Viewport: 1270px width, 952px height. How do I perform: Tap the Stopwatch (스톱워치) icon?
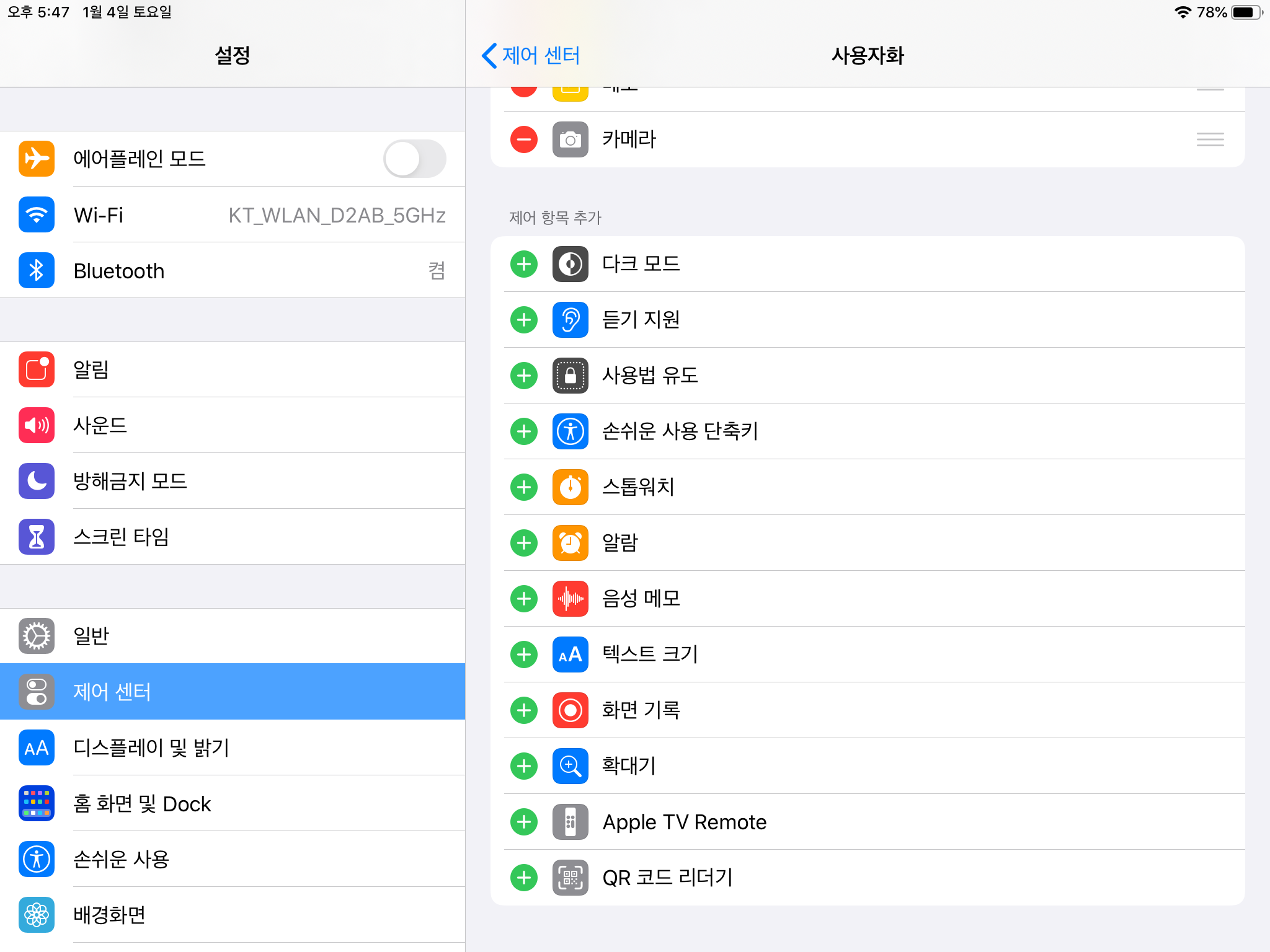point(570,487)
